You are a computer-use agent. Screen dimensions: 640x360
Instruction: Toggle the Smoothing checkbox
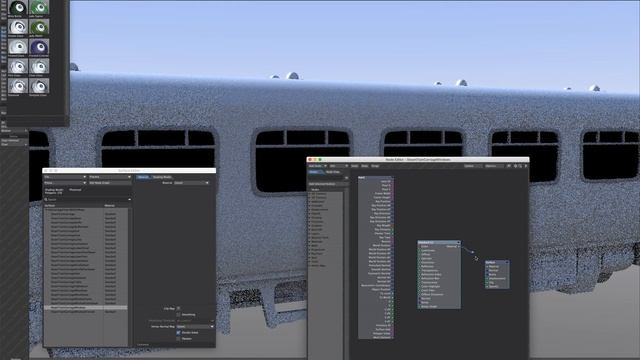178,315
